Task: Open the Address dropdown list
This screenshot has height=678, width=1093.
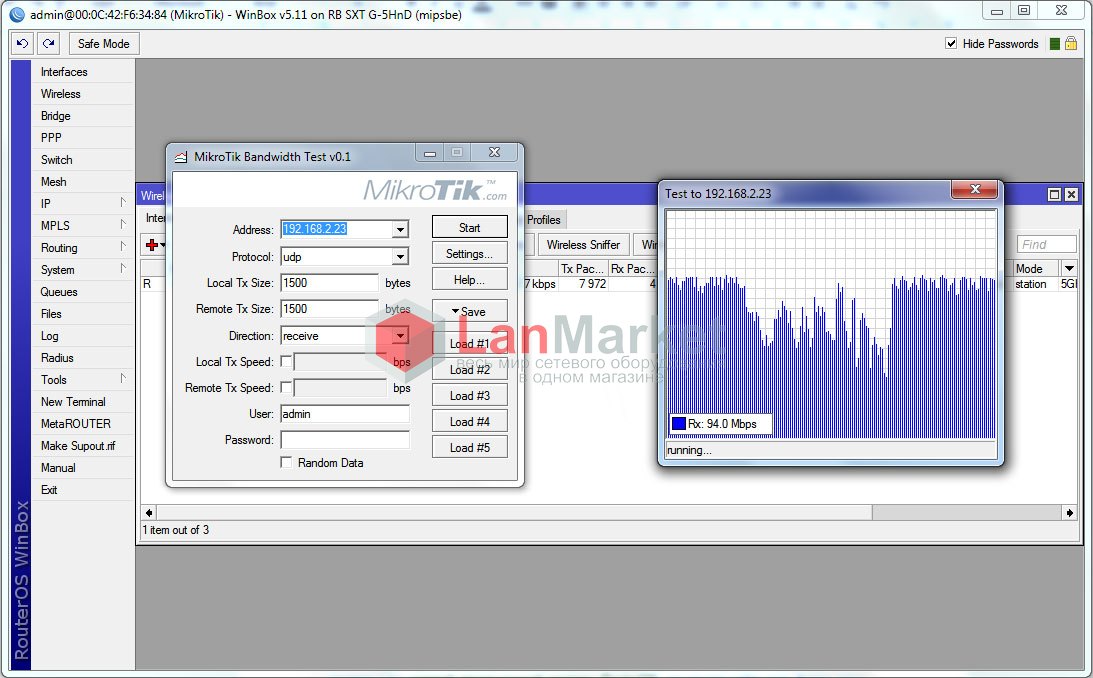Action: tap(400, 229)
